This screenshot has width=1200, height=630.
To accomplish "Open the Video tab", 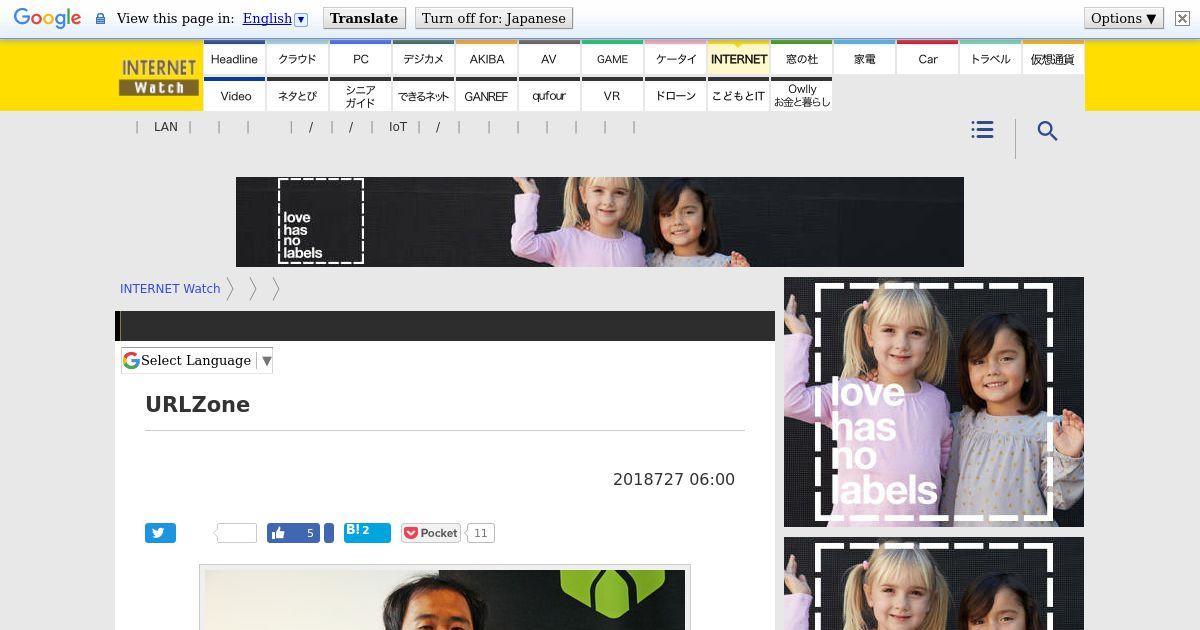I will [234, 95].
